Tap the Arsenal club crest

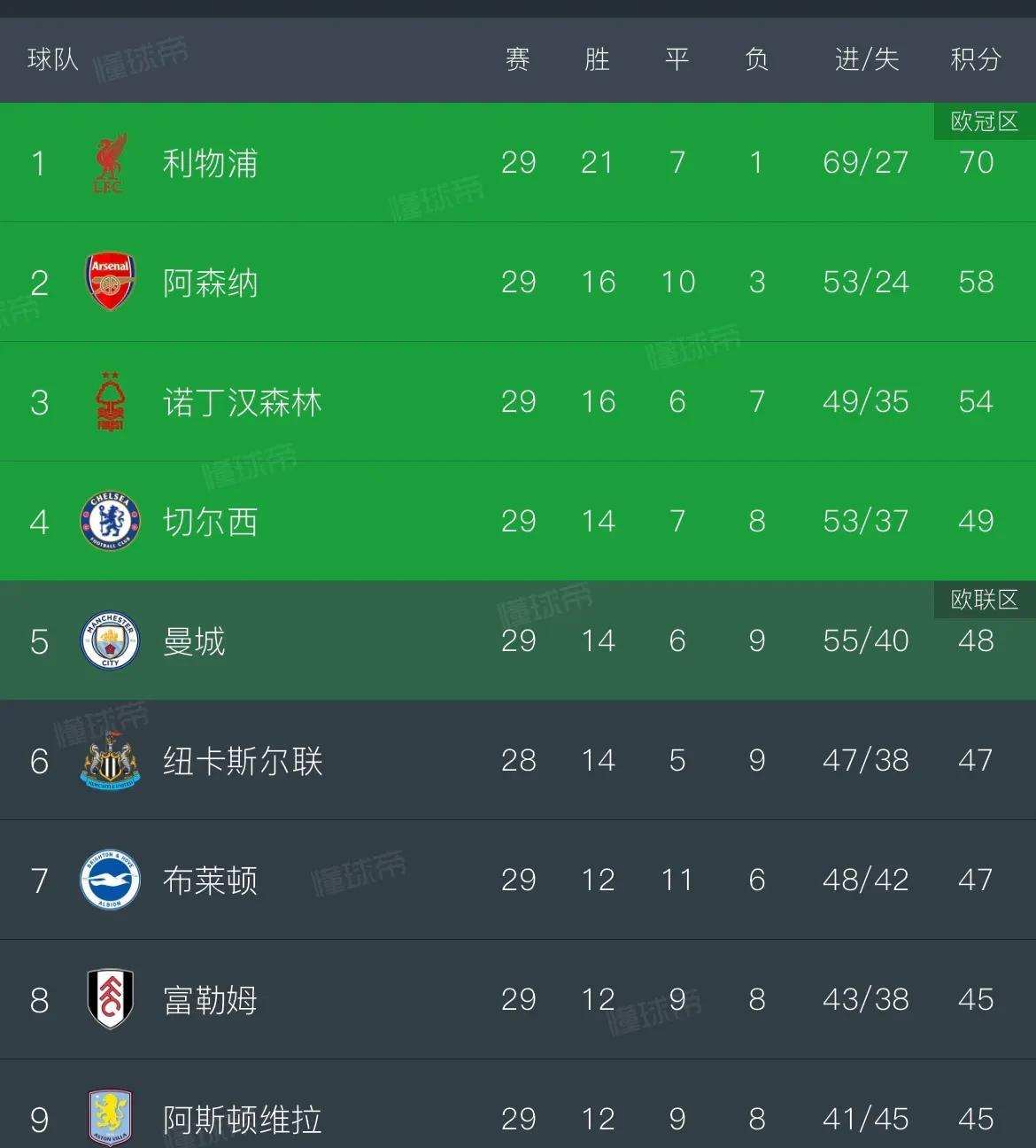(x=111, y=282)
